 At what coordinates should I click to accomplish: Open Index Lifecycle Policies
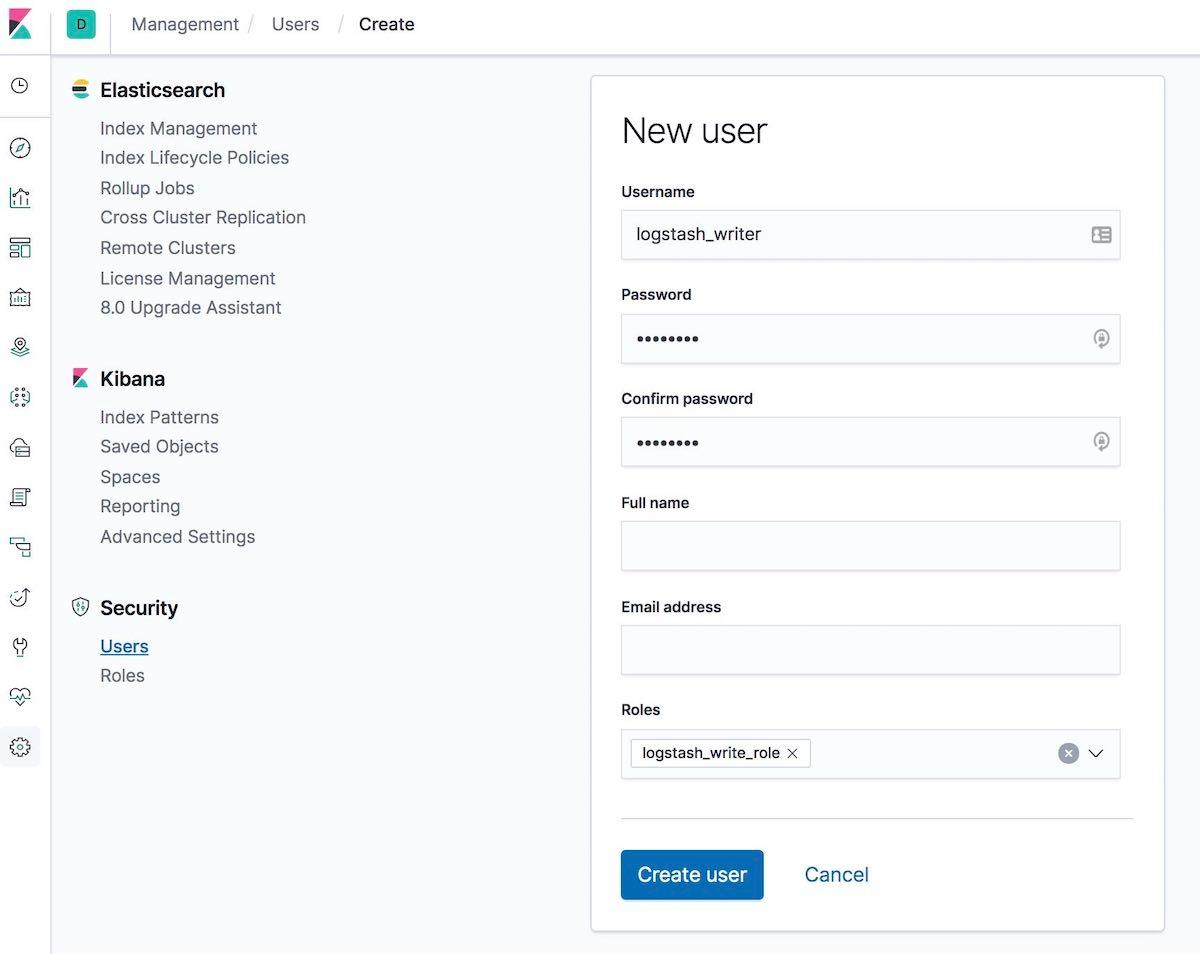coord(194,157)
